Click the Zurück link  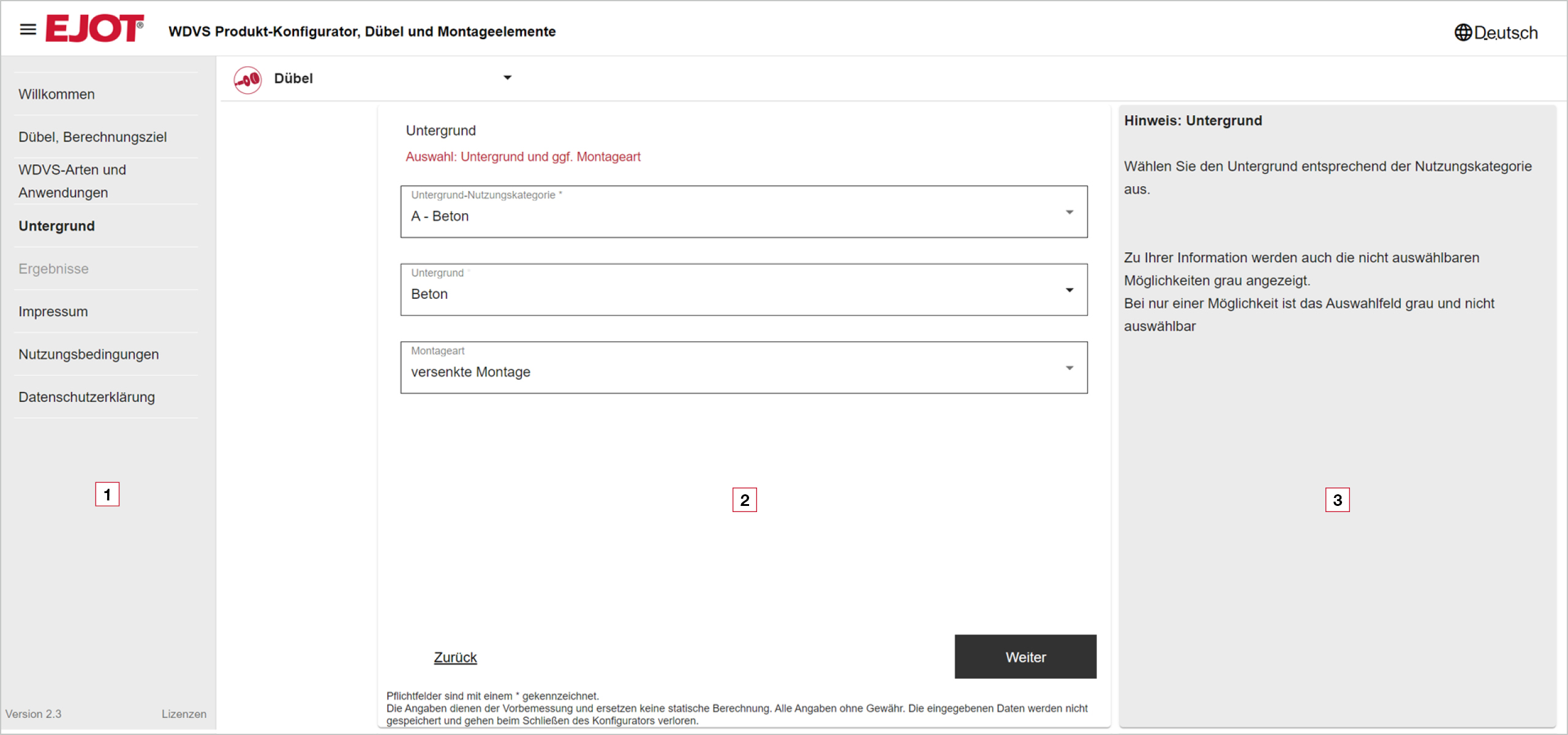pos(455,657)
